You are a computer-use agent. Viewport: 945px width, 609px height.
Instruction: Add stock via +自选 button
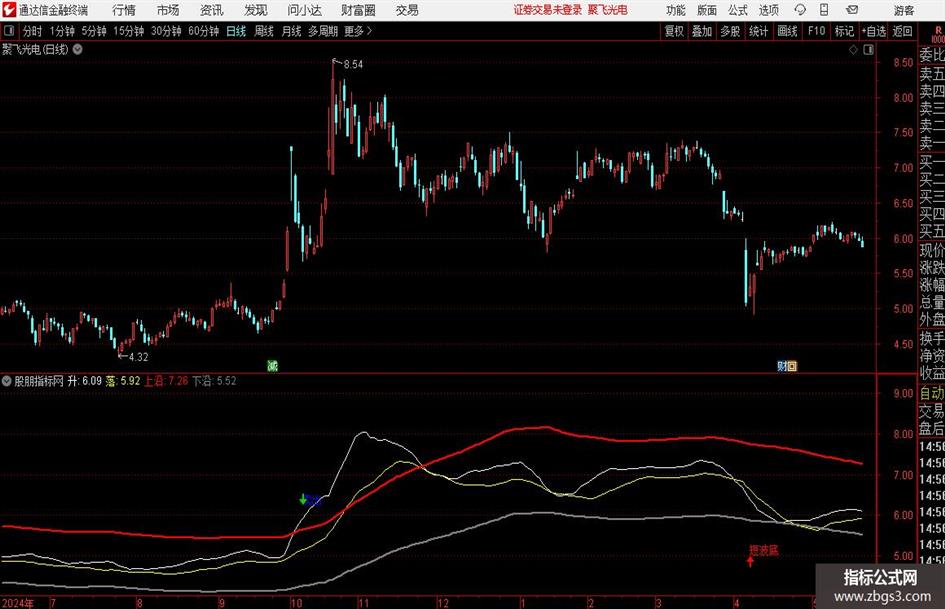(874, 31)
